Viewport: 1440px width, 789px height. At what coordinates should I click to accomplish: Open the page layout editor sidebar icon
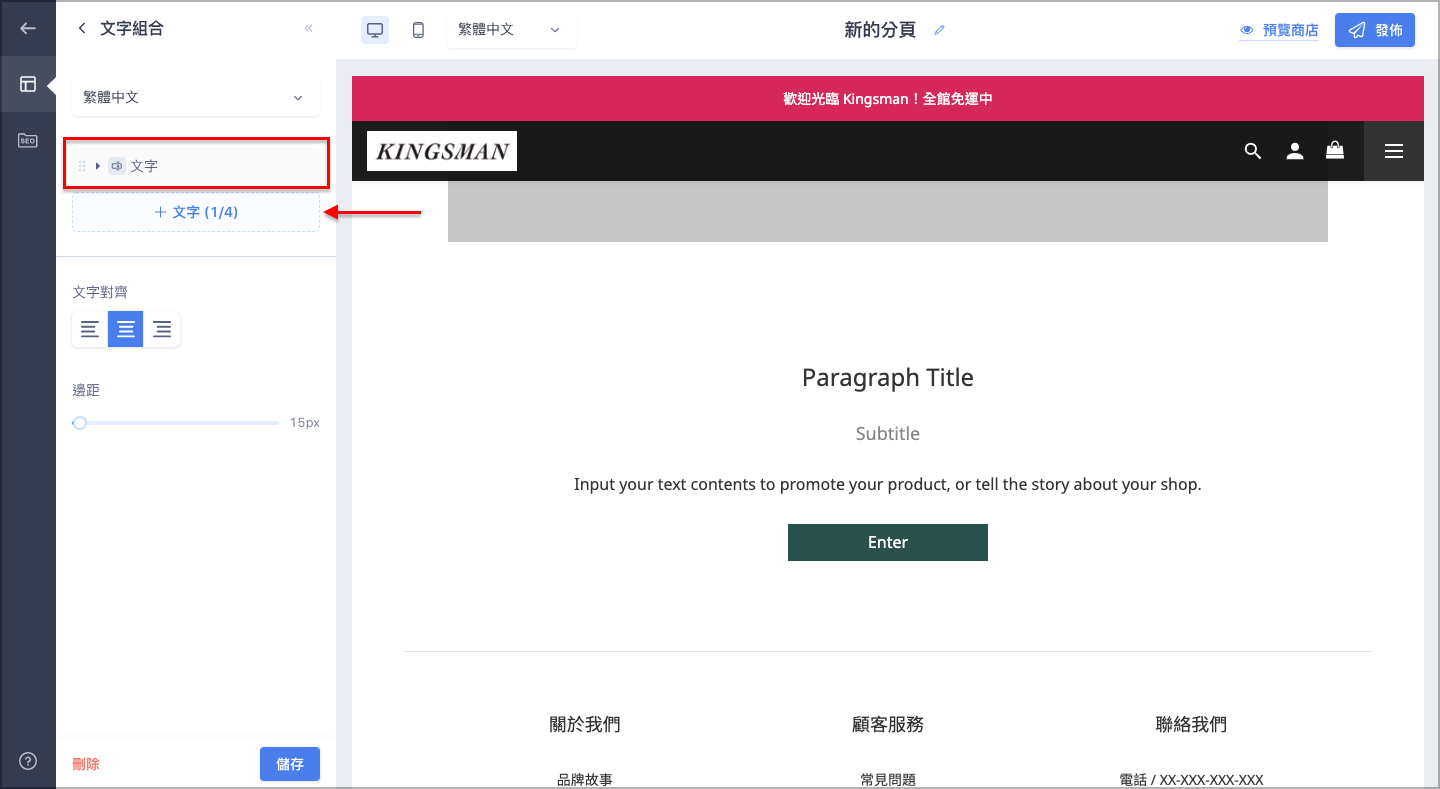(28, 84)
